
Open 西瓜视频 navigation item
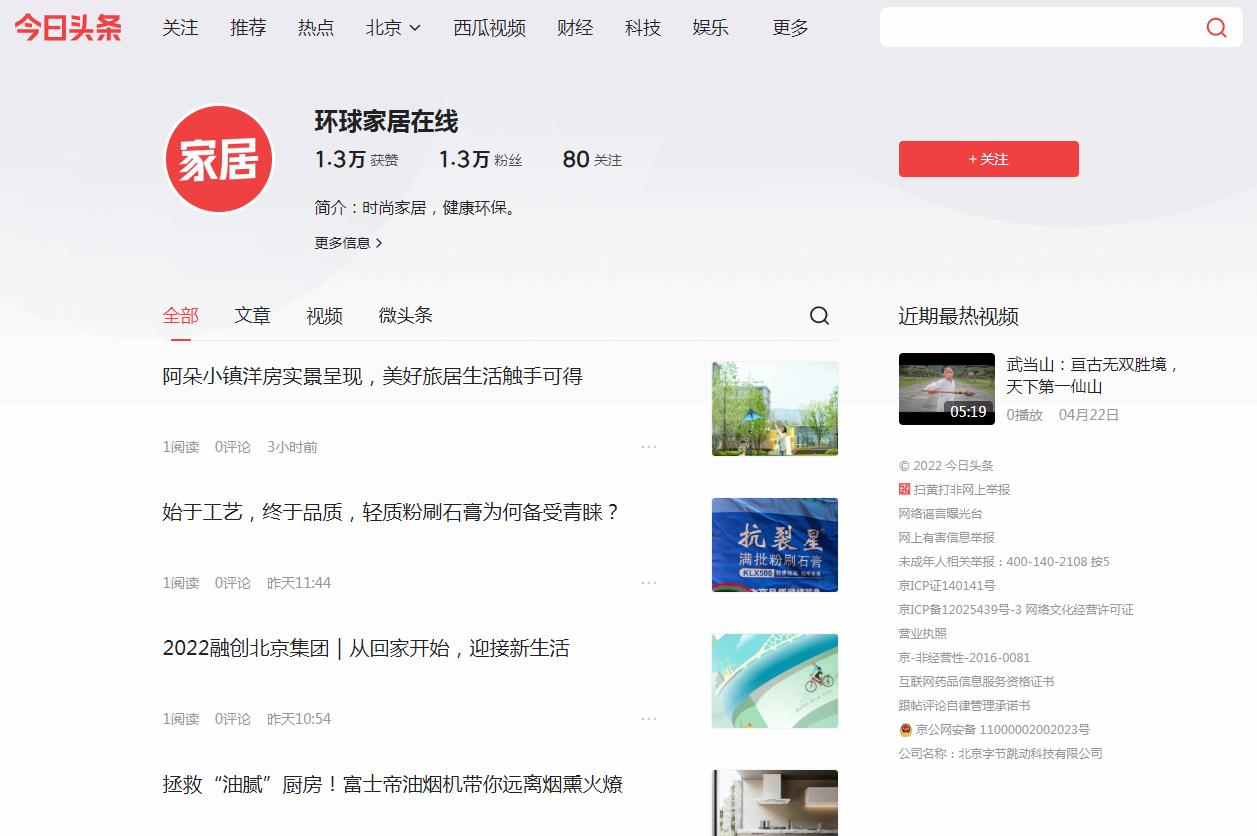coord(489,28)
